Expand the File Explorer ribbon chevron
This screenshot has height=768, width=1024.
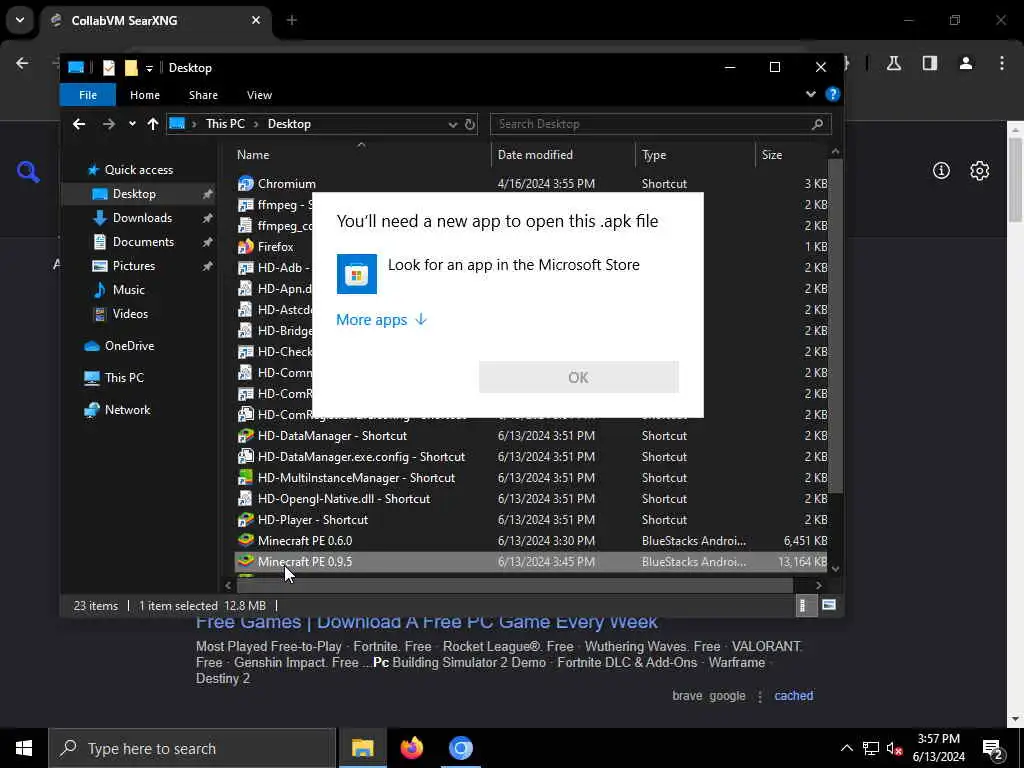click(x=810, y=94)
